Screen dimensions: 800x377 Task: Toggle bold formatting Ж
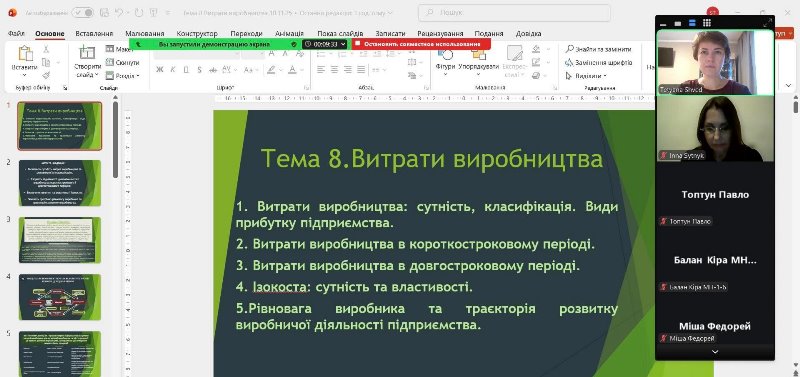tap(159, 69)
